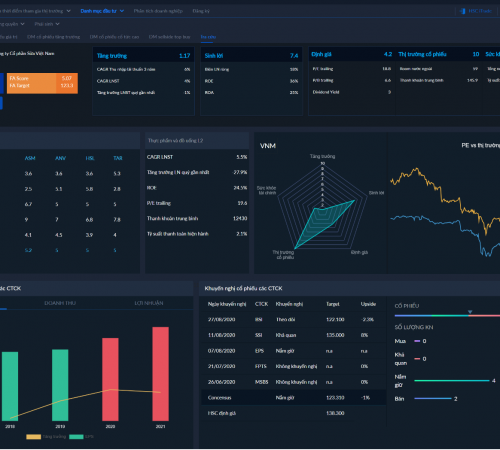The height and width of the screenshot is (450, 500).
Task: Open Phân tích doanh nghiệp menu
Action: [158, 11]
